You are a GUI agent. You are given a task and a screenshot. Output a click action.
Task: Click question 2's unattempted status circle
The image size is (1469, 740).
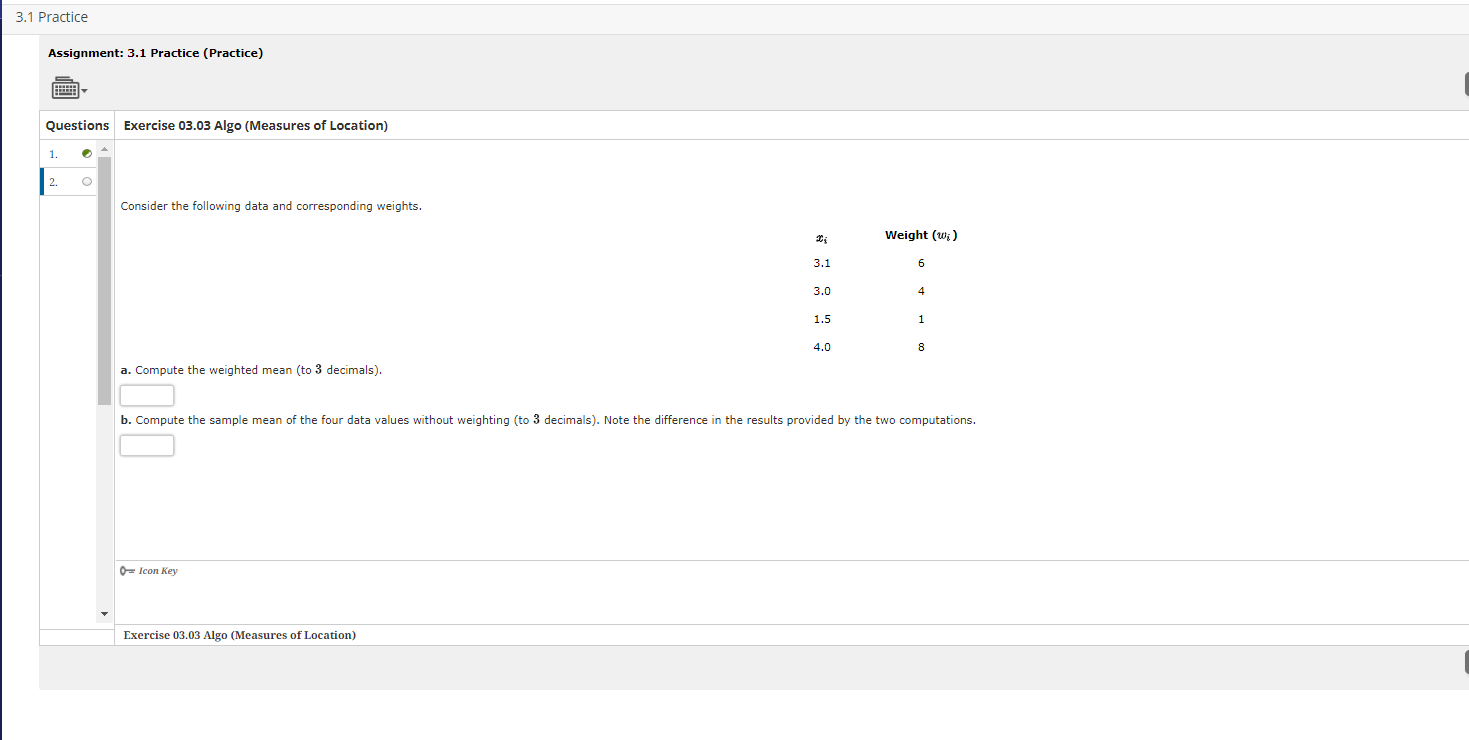click(x=87, y=181)
